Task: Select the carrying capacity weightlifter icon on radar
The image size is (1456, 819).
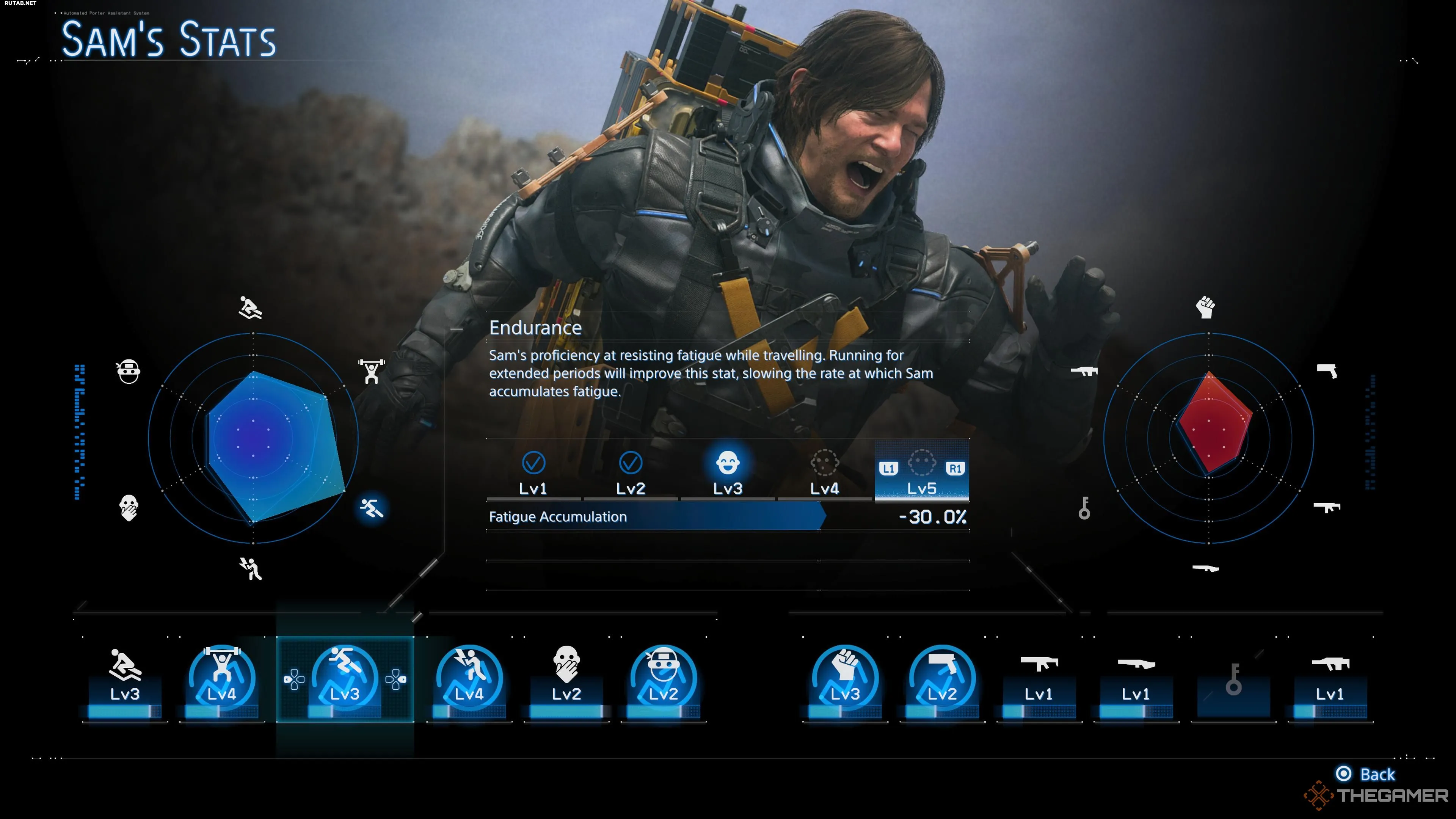Action: [371, 371]
